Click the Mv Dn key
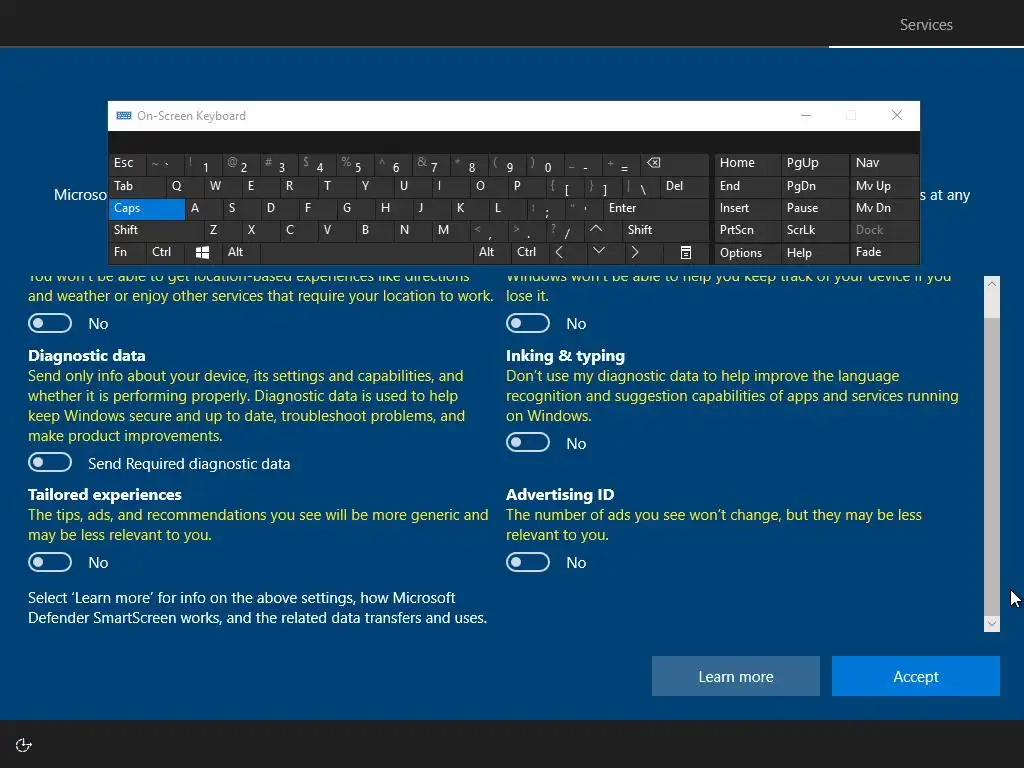 884,208
